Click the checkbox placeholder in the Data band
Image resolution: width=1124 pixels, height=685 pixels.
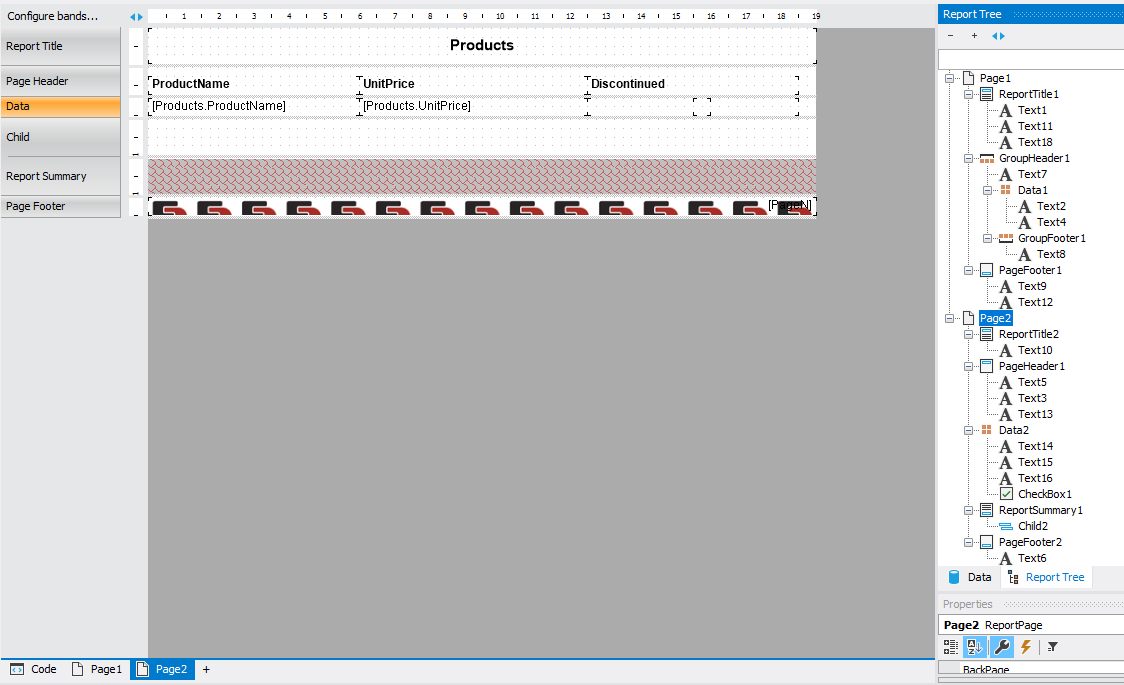(702, 107)
